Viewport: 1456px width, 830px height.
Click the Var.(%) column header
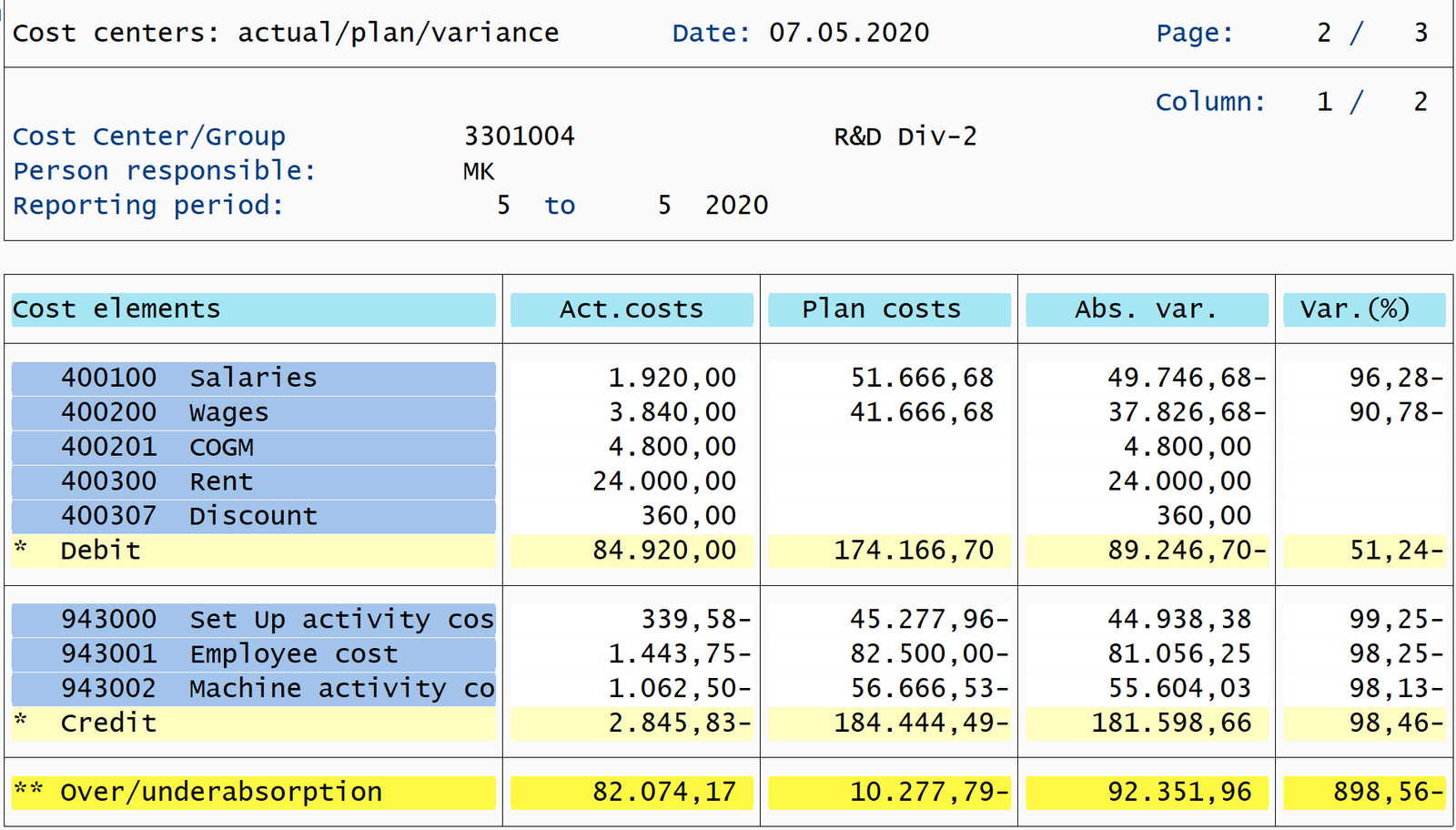click(1363, 309)
